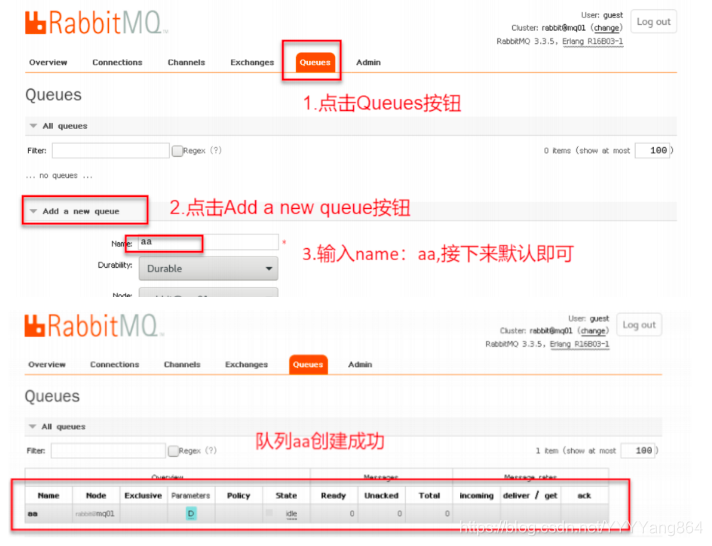This screenshot has height=546, width=712.
Task: Click rabbit@mq01 node cell for queue aa
Action: (x=95, y=514)
